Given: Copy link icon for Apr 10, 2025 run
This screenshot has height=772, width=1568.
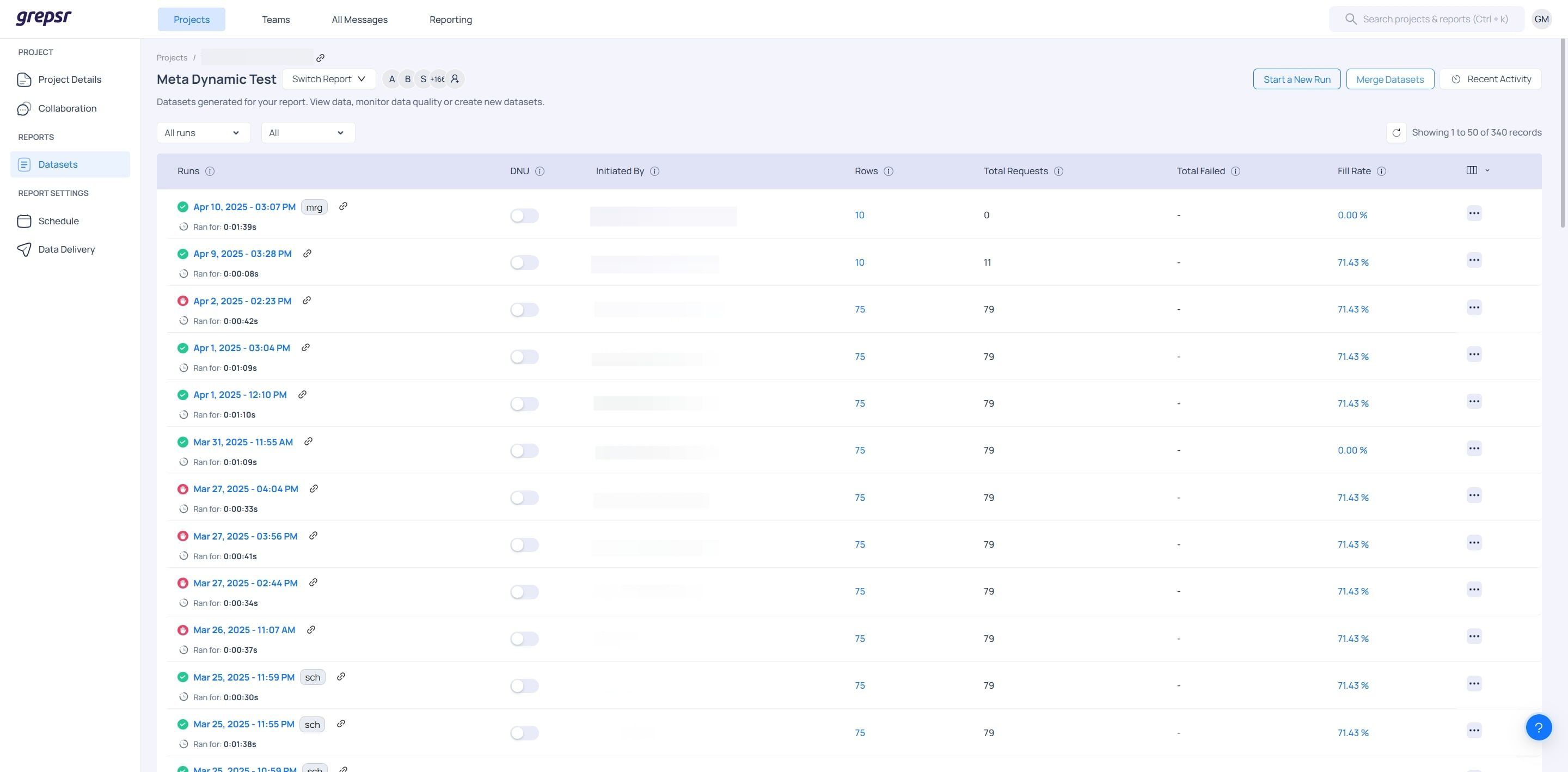Looking at the screenshot, I should [344, 206].
